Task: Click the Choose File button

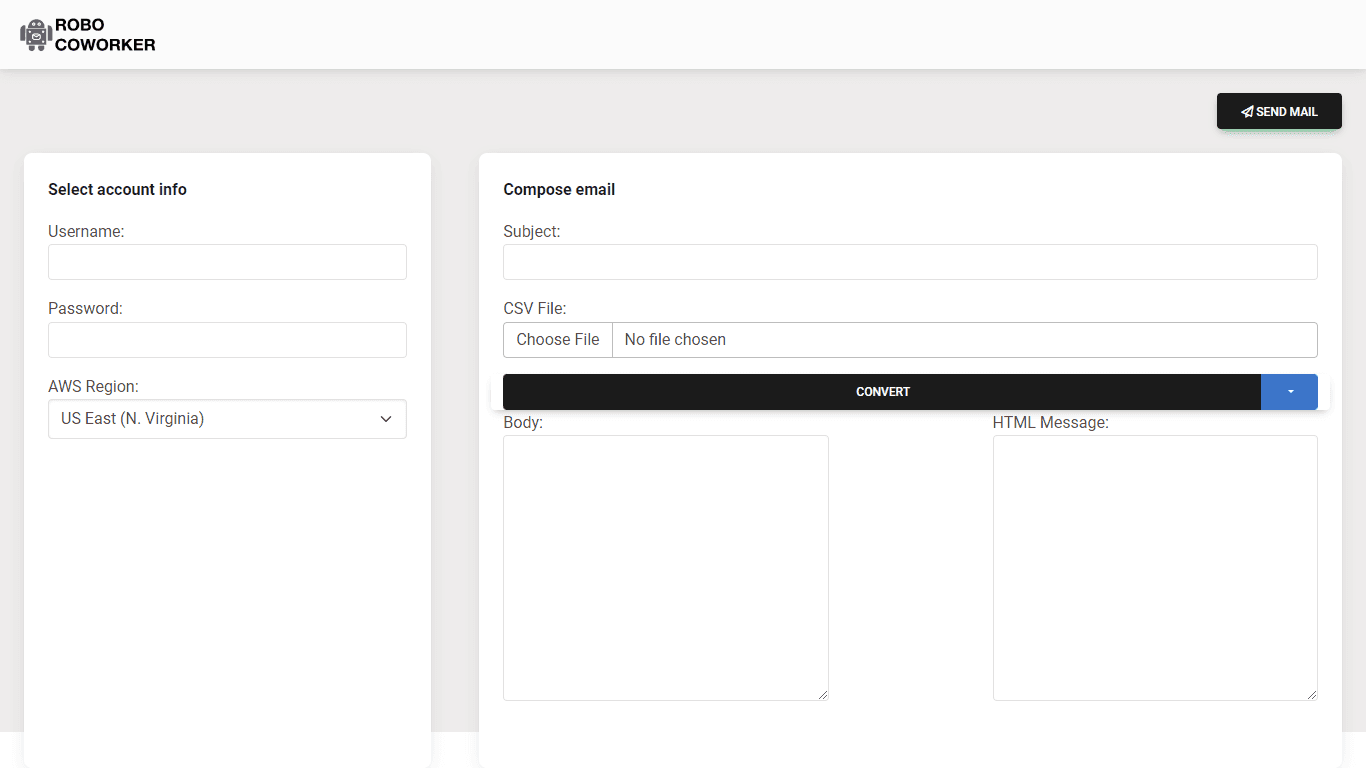Action: click(558, 340)
